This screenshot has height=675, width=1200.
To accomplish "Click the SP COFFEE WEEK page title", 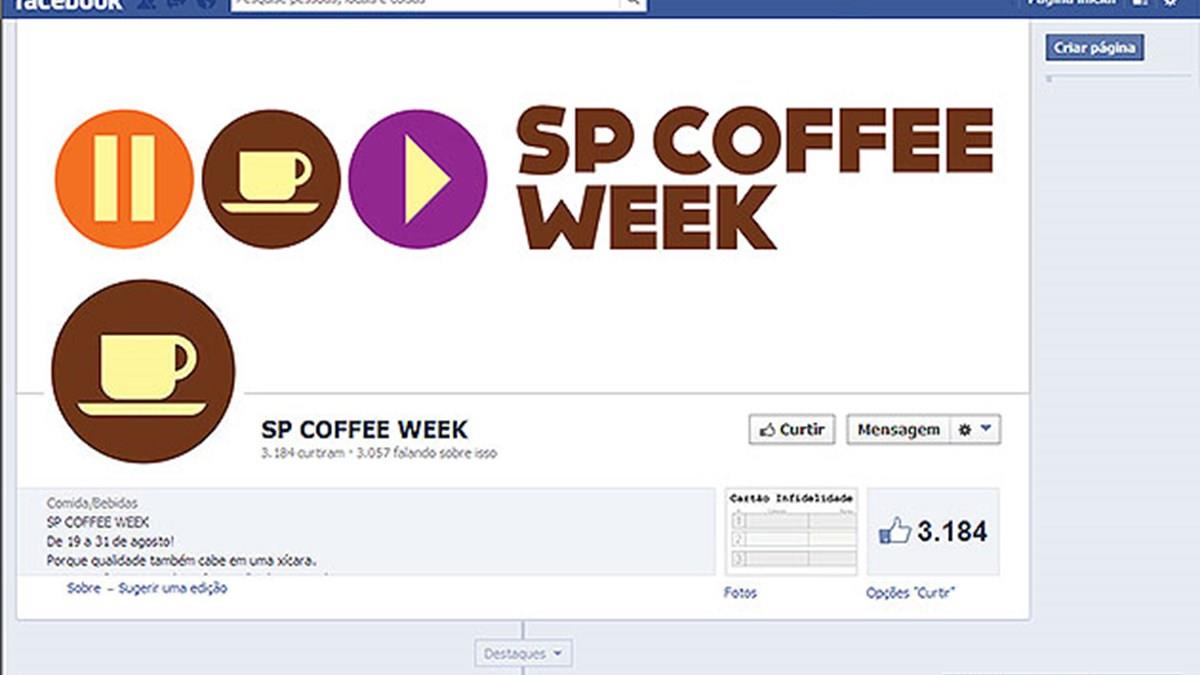I will click(364, 430).
